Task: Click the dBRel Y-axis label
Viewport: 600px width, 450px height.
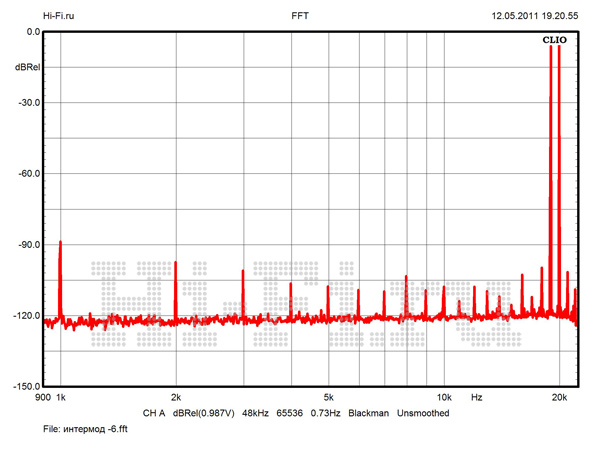Action: (x=27, y=67)
